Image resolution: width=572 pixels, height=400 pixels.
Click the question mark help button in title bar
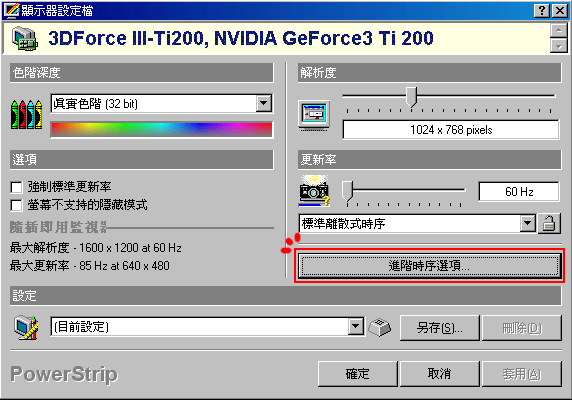point(542,11)
